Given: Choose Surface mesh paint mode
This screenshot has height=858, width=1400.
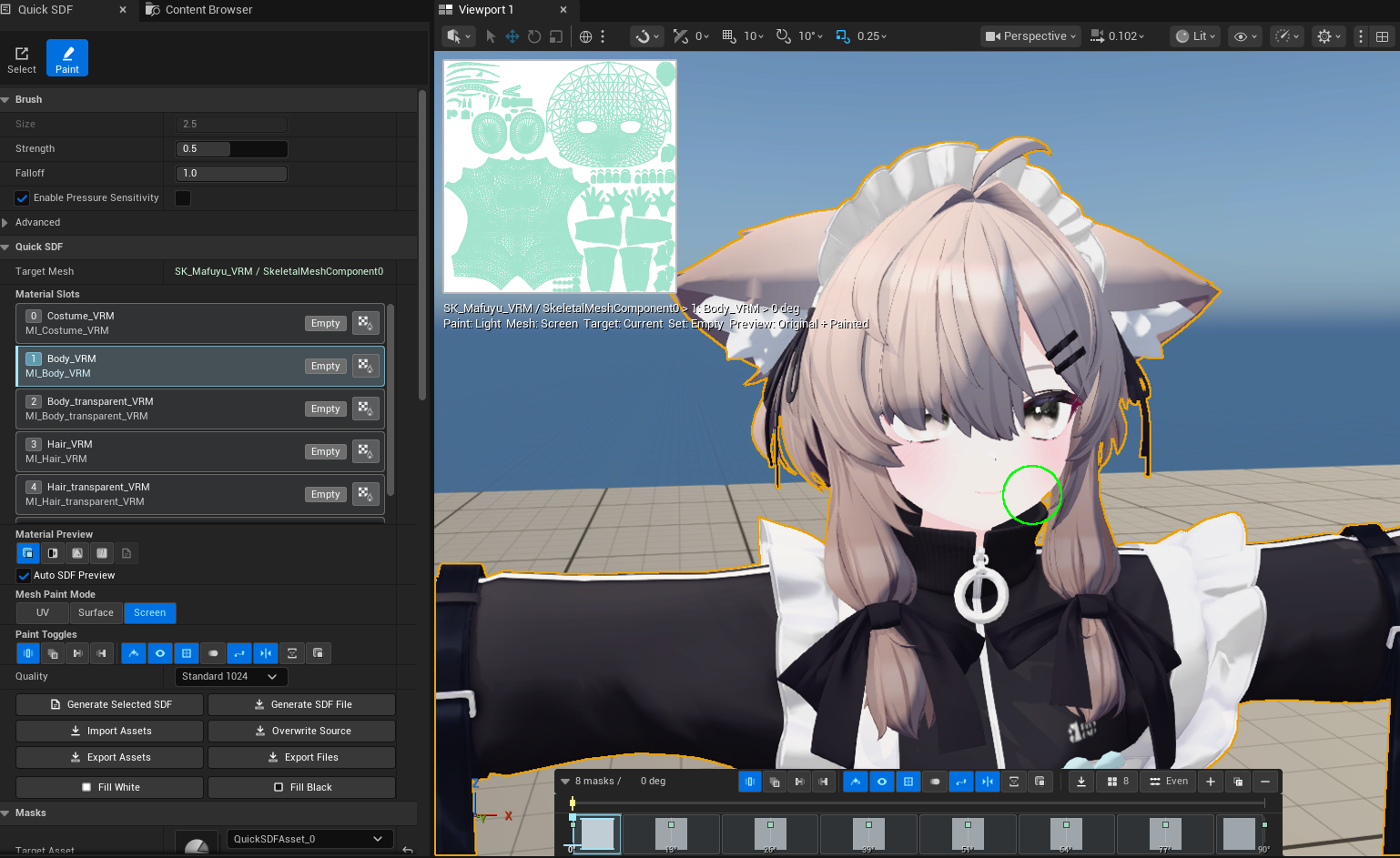Looking at the screenshot, I should (x=96, y=613).
